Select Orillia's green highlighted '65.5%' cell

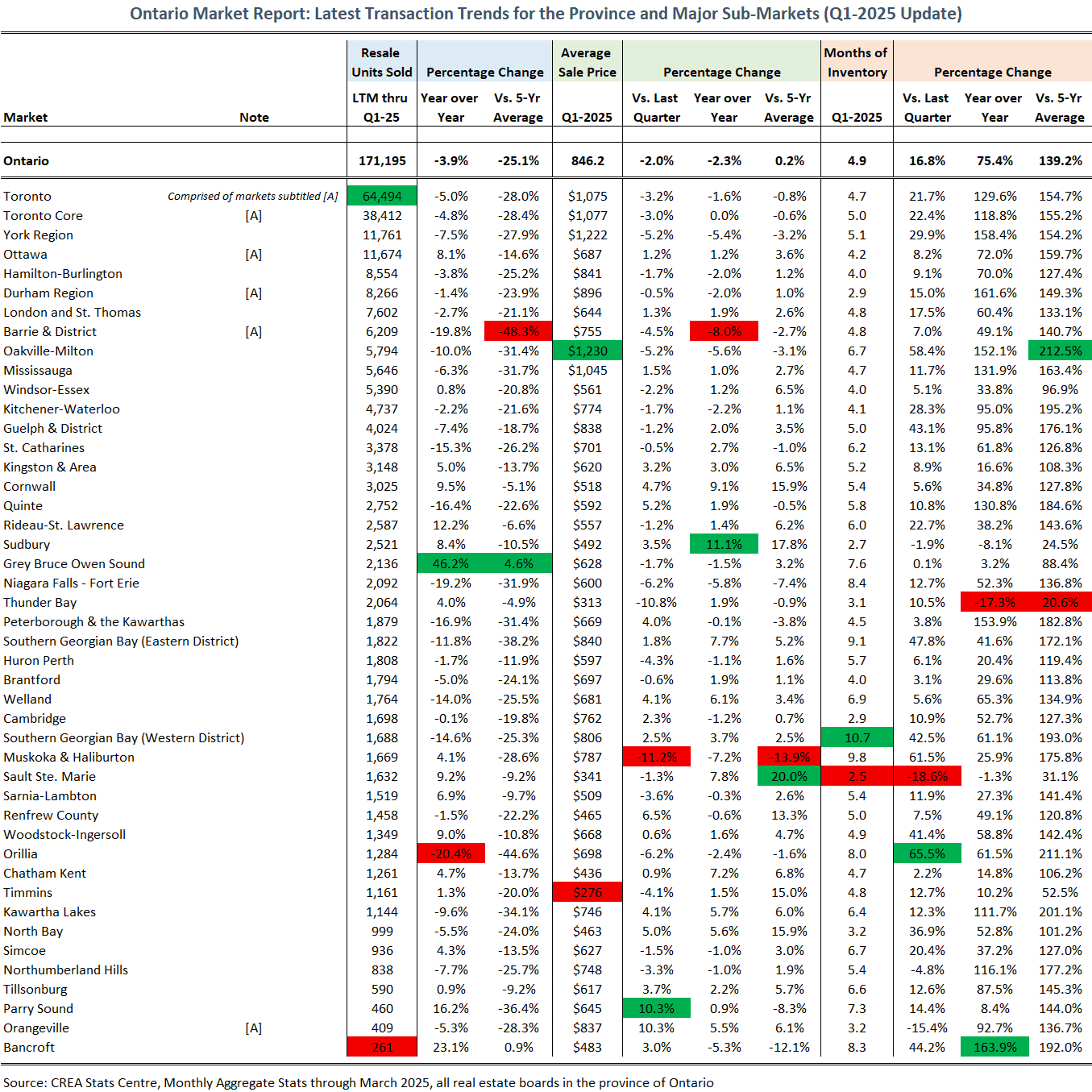927,853
